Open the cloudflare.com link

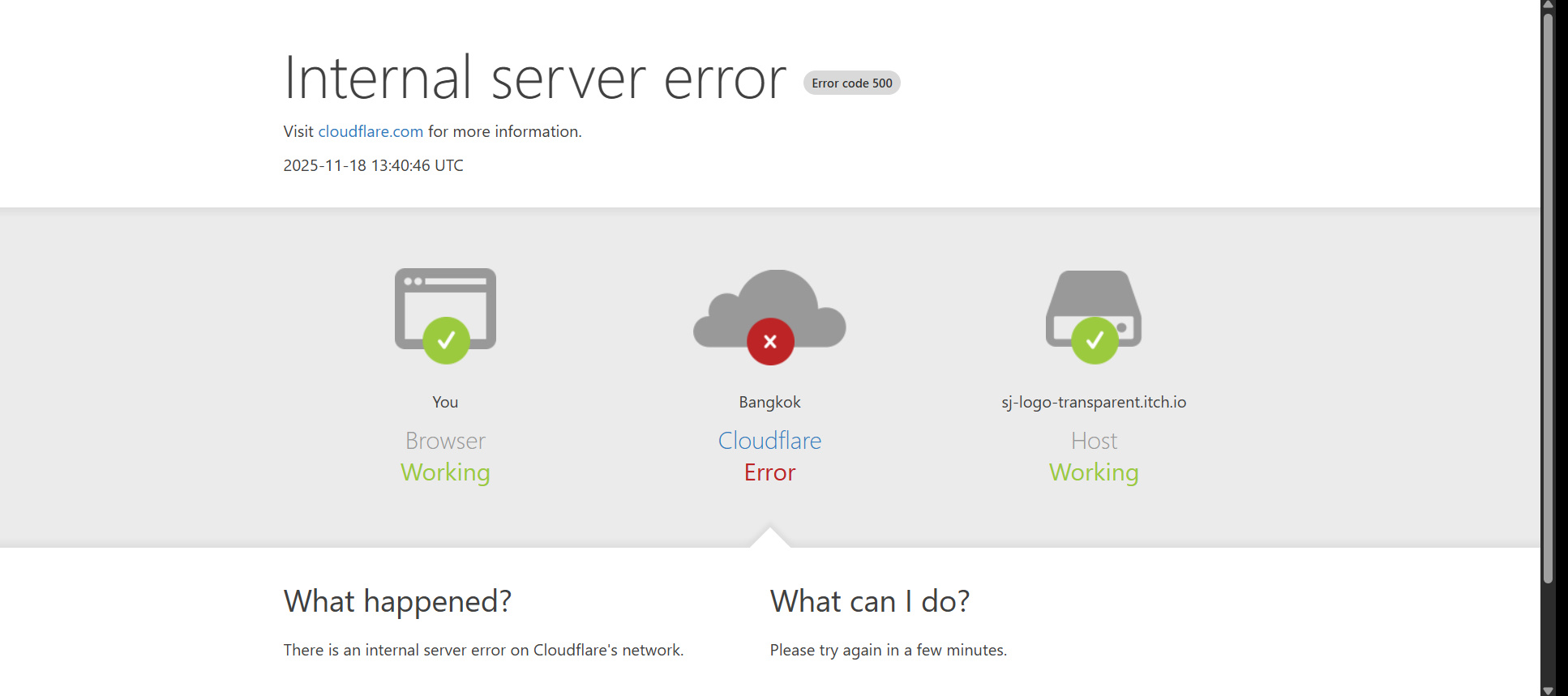(x=371, y=131)
